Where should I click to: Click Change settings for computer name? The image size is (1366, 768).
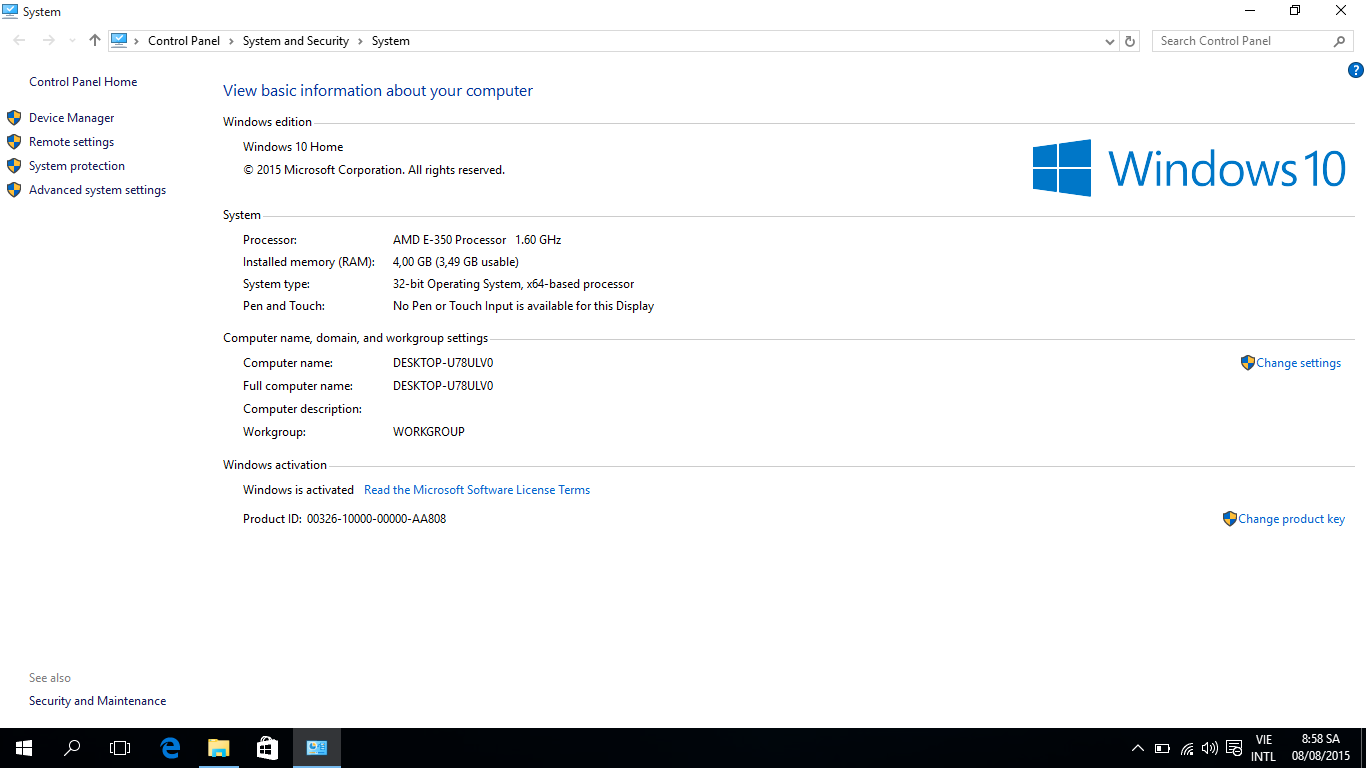coord(1298,363)
